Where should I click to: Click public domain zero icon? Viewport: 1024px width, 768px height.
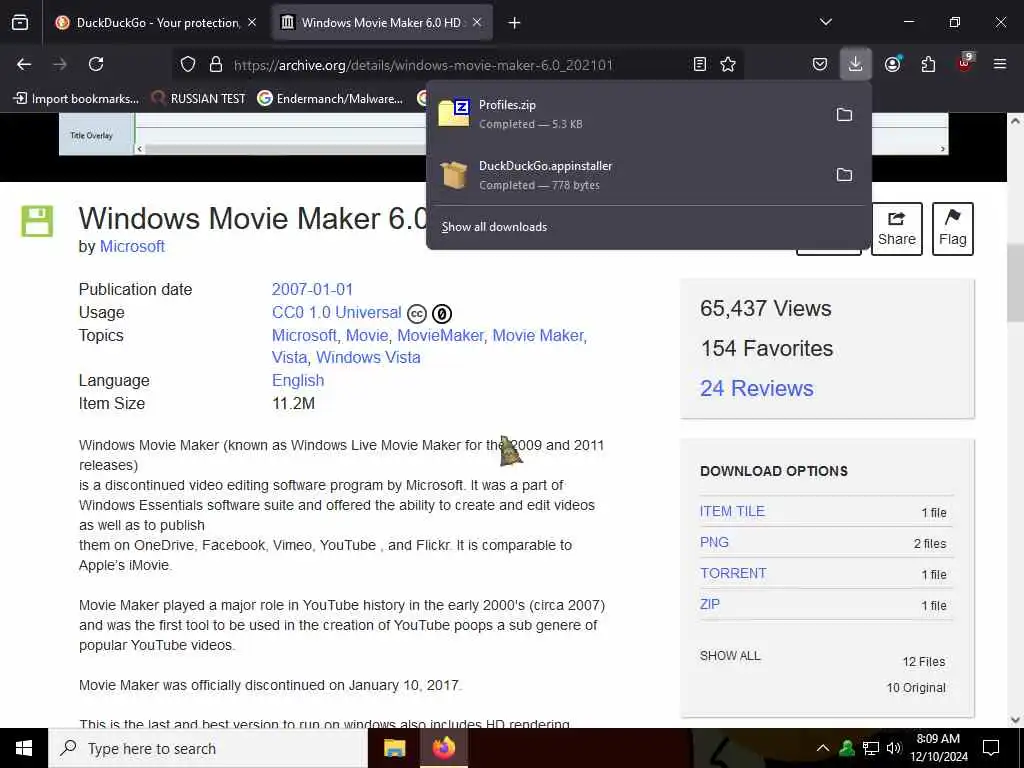point(442,314)
